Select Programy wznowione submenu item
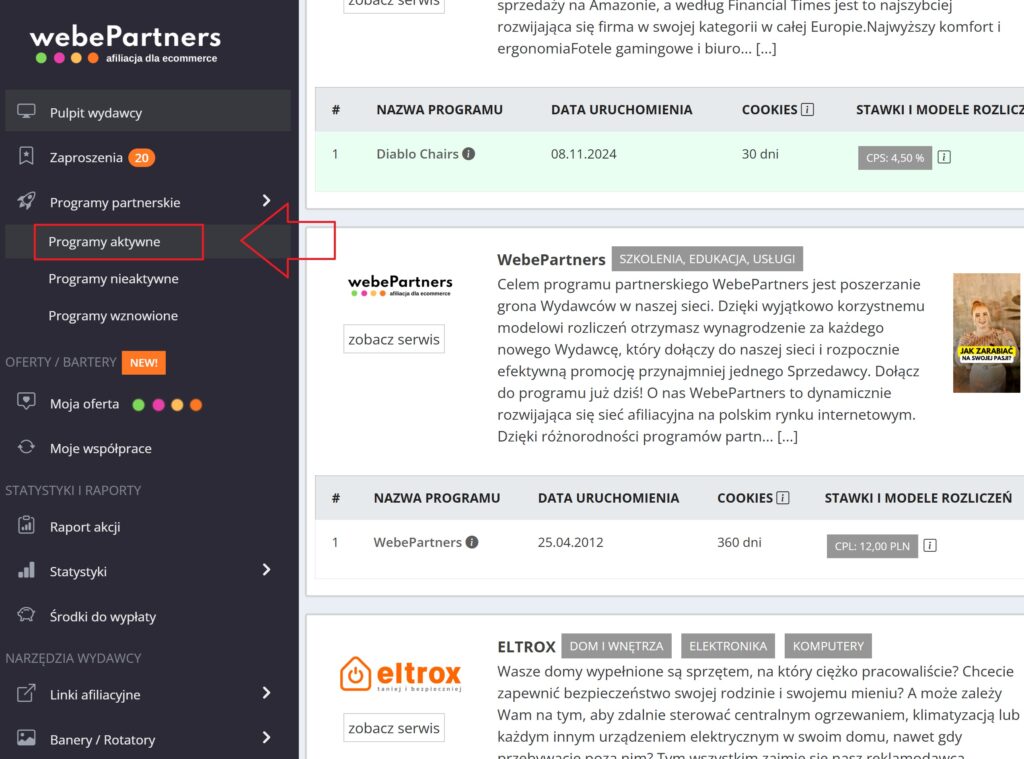The height and width of the screenshot is (759, 1024). click(x=113, y=316)
